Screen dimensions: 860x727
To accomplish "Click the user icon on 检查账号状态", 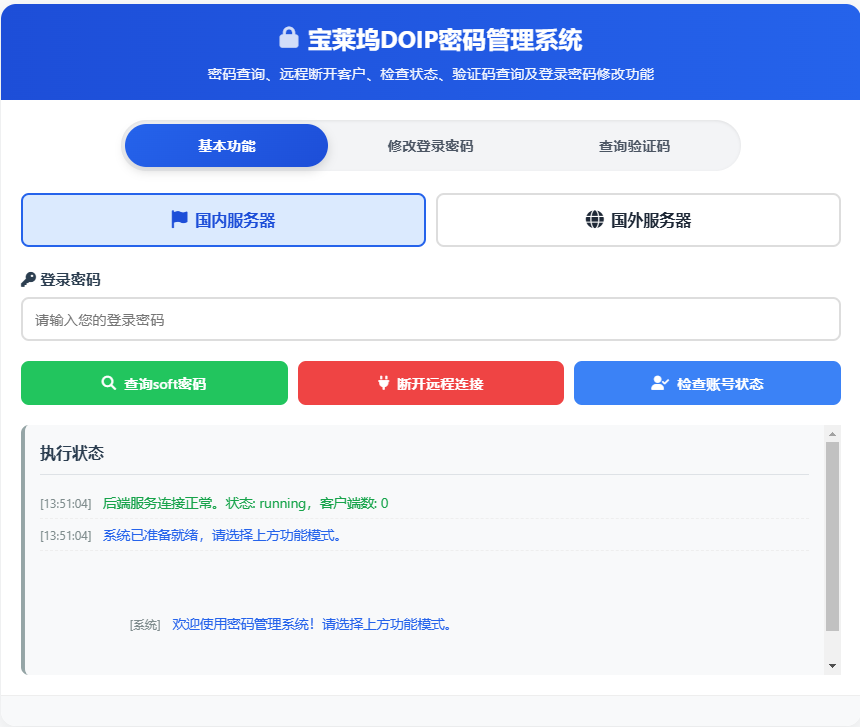I will [x=659, y=383].
